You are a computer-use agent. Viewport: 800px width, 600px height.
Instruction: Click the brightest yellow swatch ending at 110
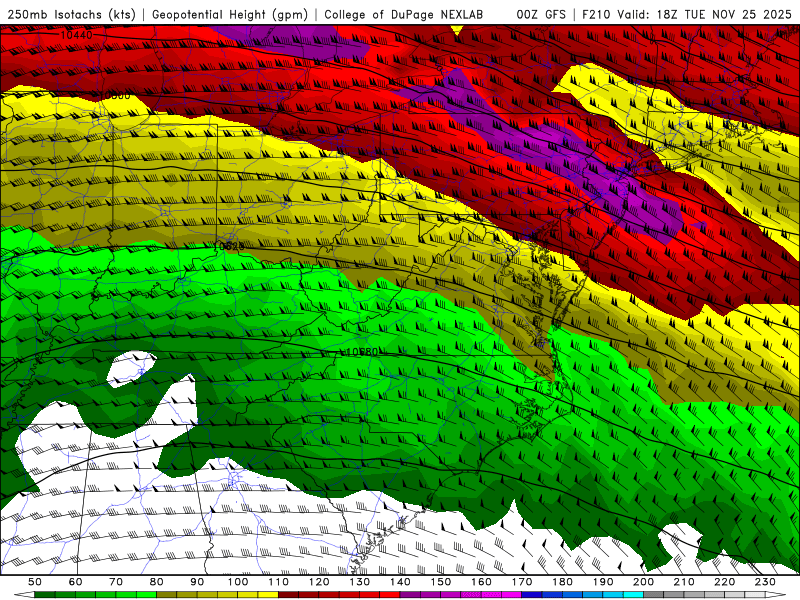coord(268,595)
